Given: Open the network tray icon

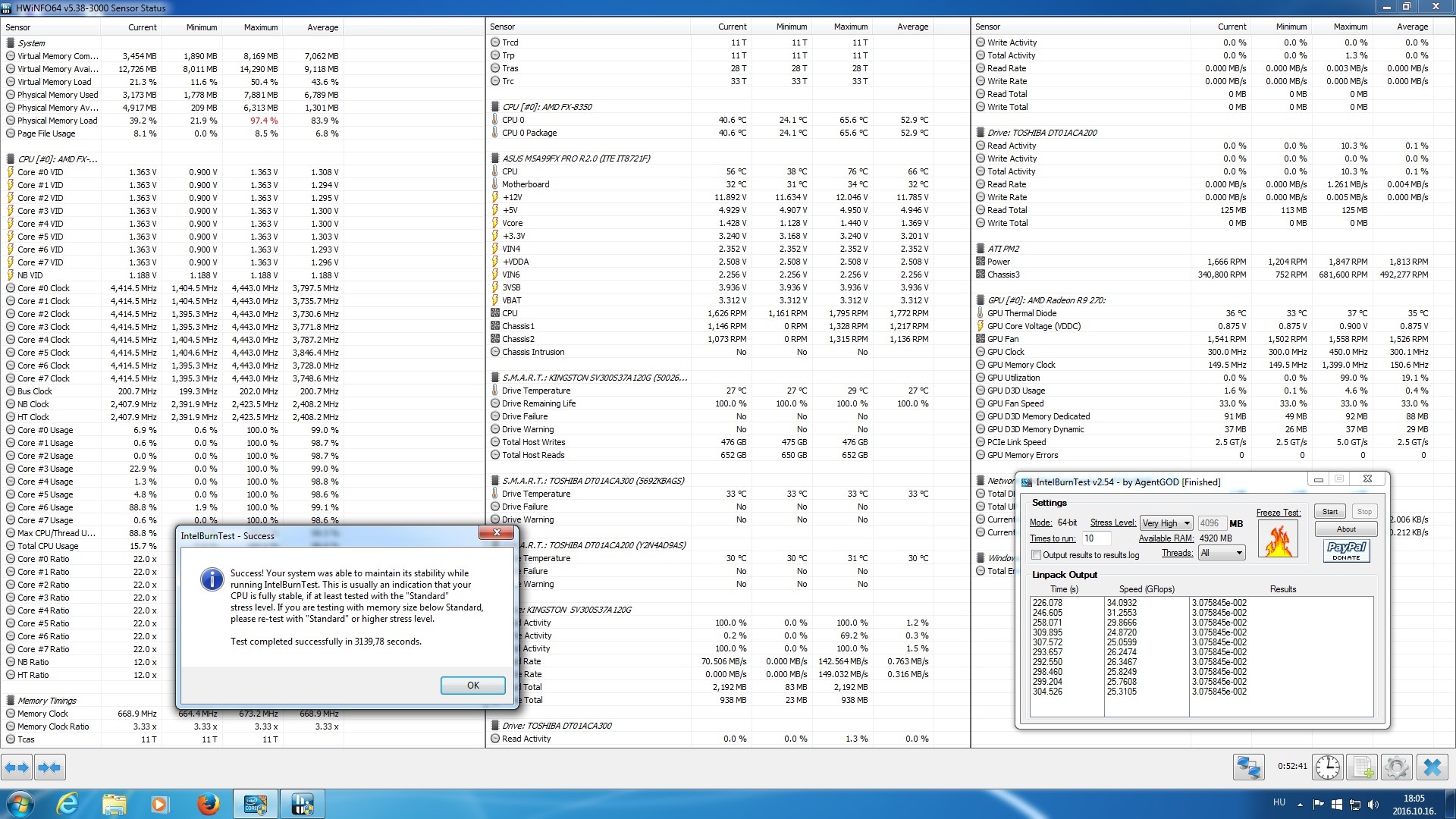Looking at the screenshot, I should [1354, 805].
